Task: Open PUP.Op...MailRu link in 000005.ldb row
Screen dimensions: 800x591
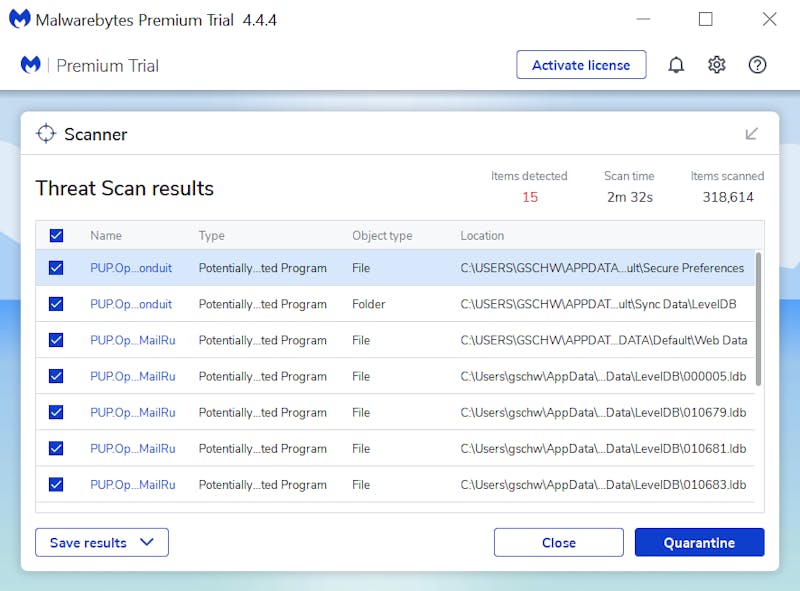Action: click(133, 376)
